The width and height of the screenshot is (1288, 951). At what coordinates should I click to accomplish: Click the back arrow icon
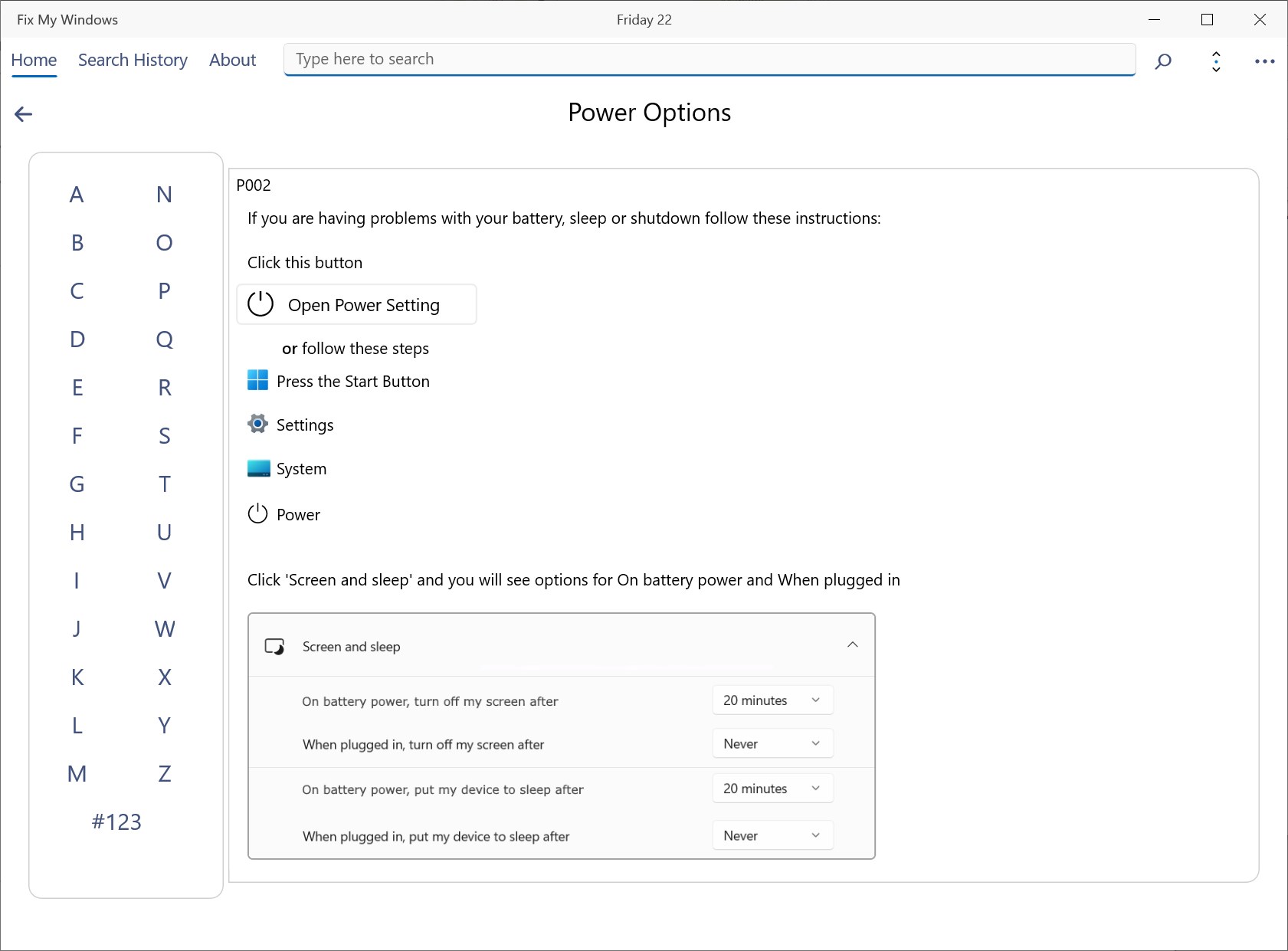[24, 114]
